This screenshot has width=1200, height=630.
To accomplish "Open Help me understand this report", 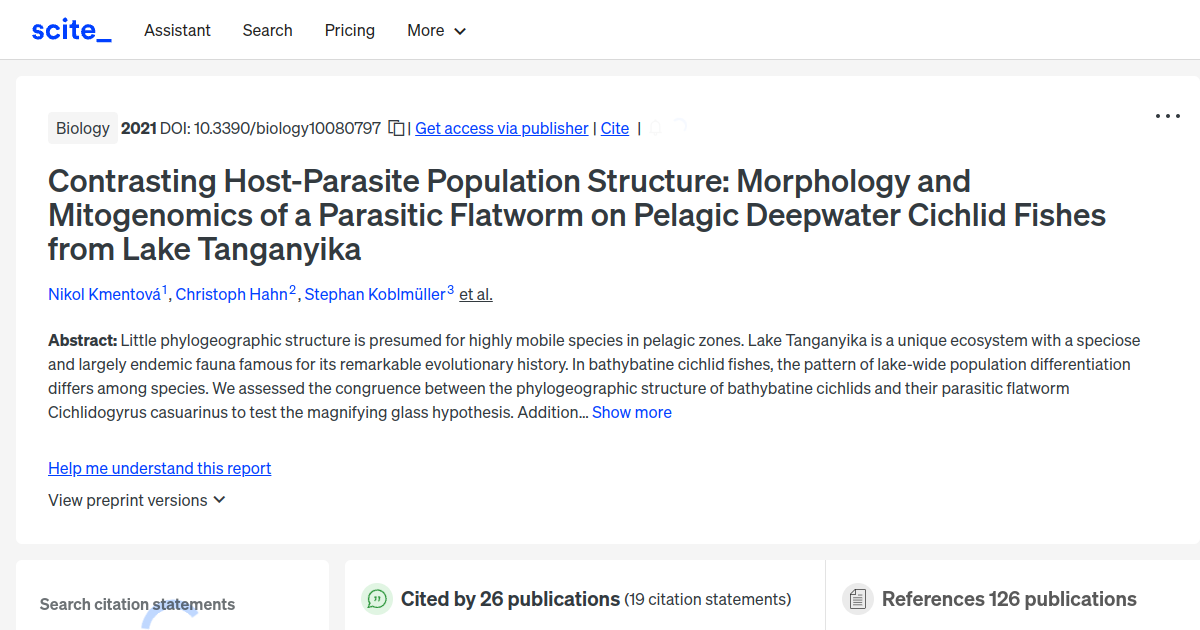I will [x=159, y=468].
